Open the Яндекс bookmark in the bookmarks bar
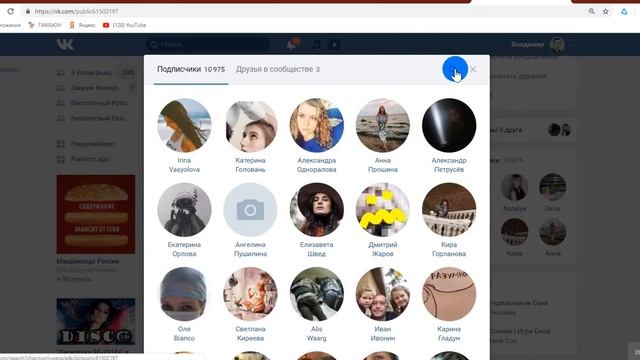The height and width of the screenshot is (360, 640). (x=82, y=25)
